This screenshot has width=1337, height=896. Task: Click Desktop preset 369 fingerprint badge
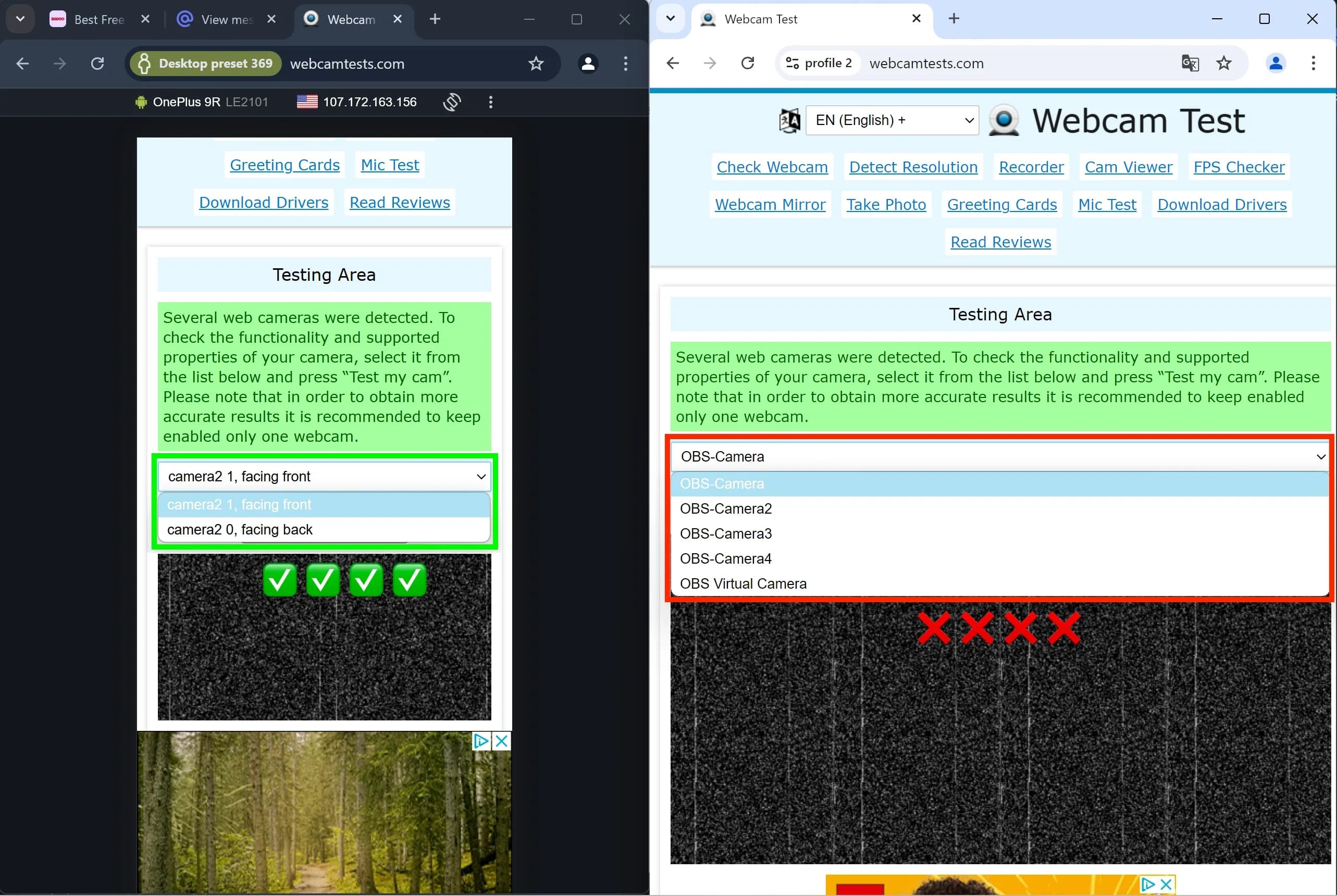206,64
